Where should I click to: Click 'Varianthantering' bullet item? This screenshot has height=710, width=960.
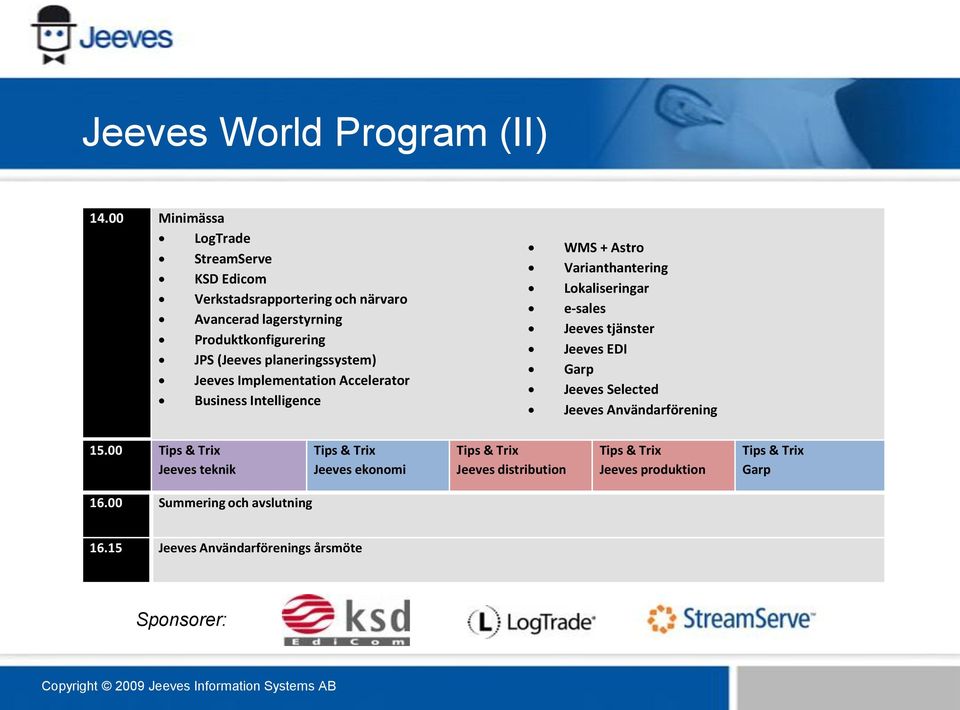coord(616,268)
